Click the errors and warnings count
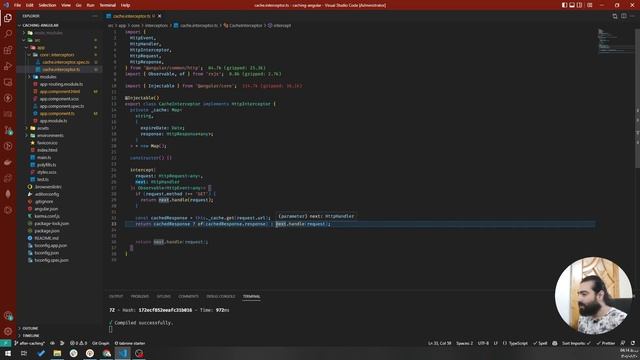 coord(78,343)
